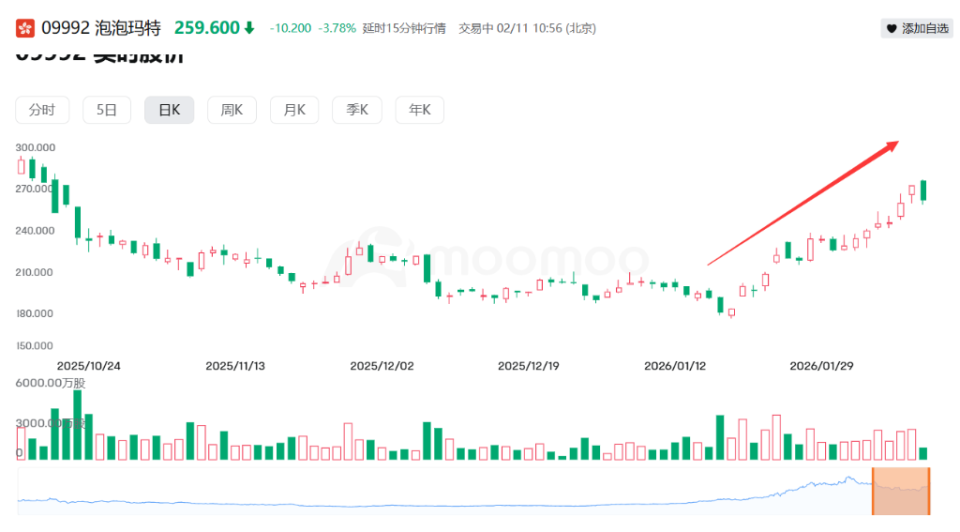Click the 150.000 price axis label
Screen dimensions: 960x532
[34, 346]
